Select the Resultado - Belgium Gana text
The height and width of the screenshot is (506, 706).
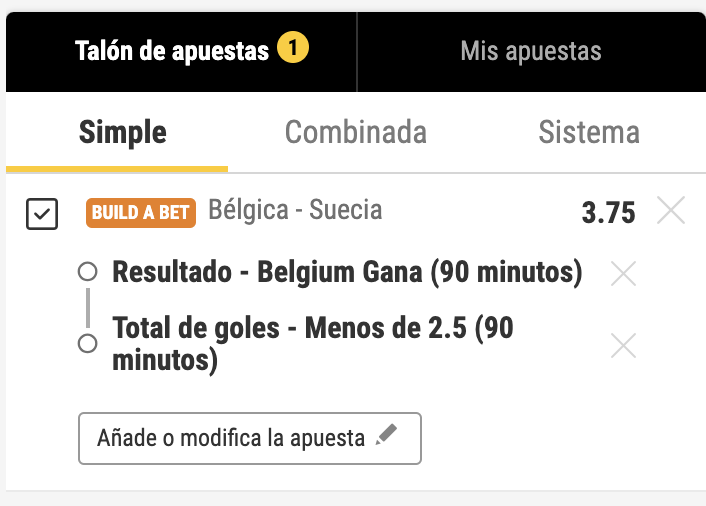[x=347, y=272]
